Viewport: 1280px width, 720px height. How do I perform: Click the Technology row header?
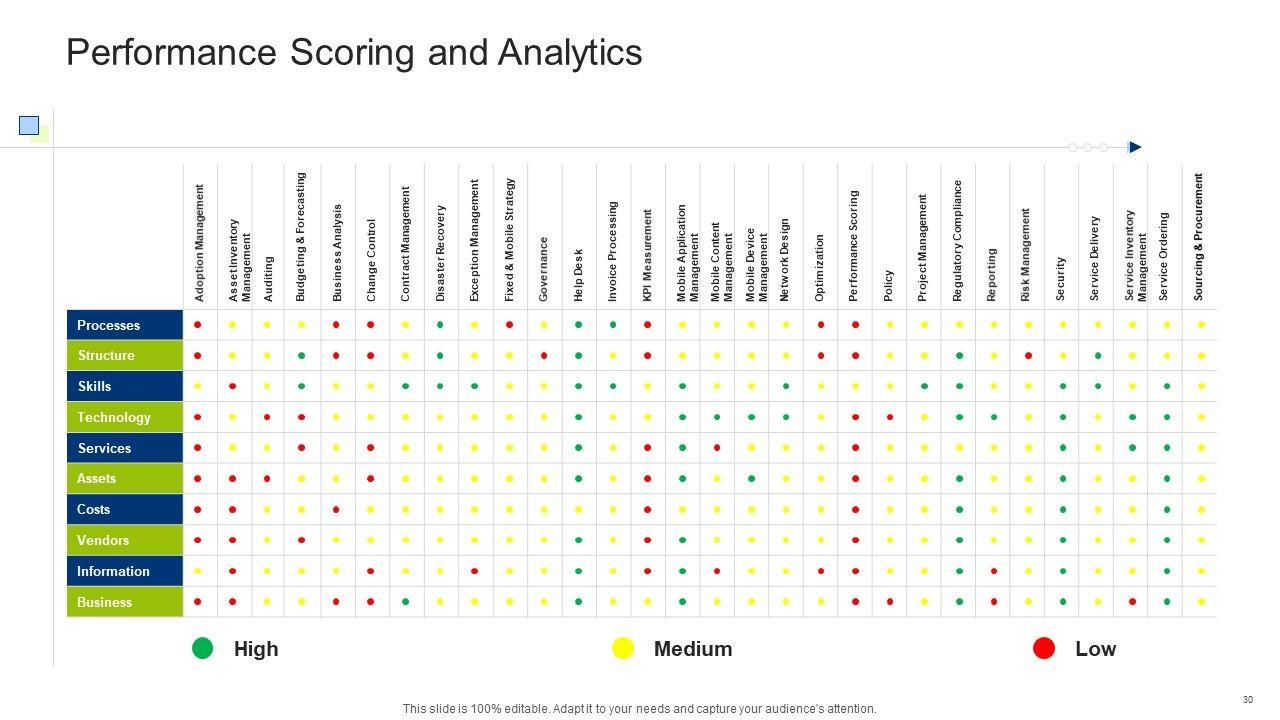click(x=114, y=417)
